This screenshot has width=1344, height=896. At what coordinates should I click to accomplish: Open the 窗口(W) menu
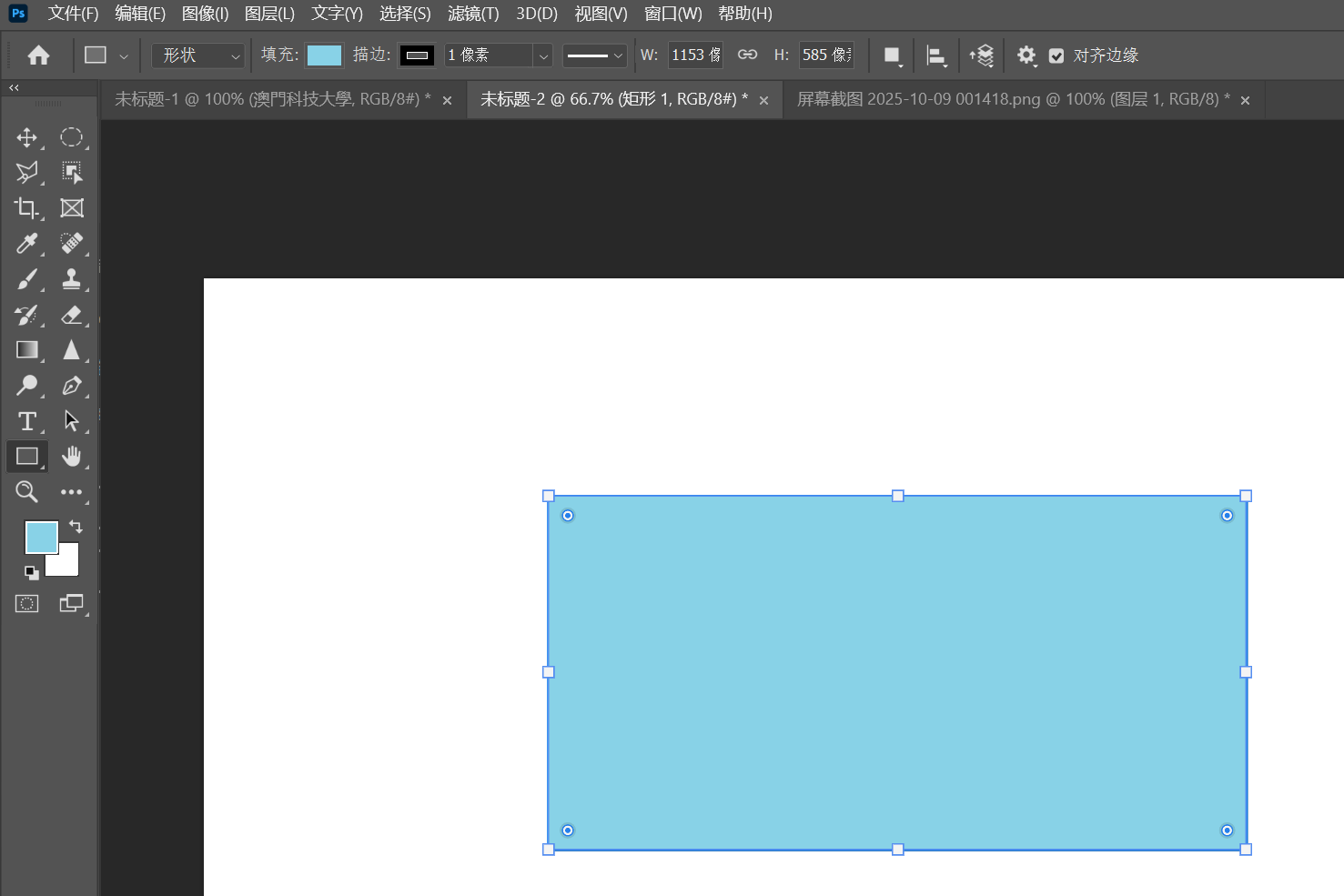pos(673,14)
